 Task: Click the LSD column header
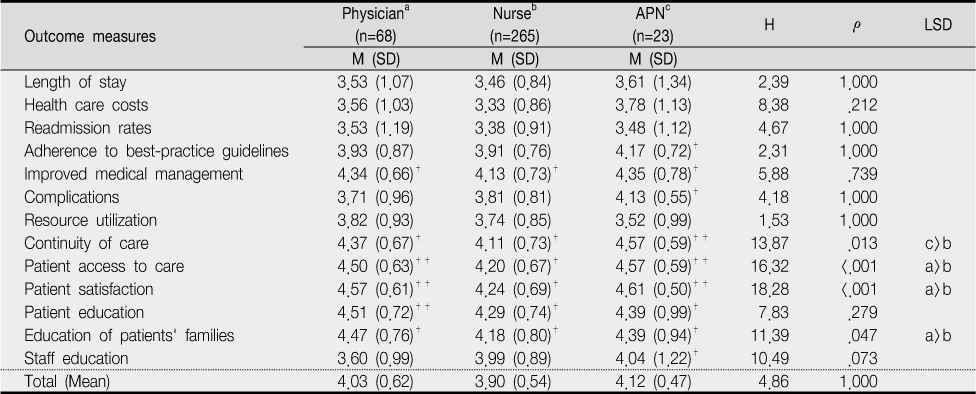pos(938,26)
